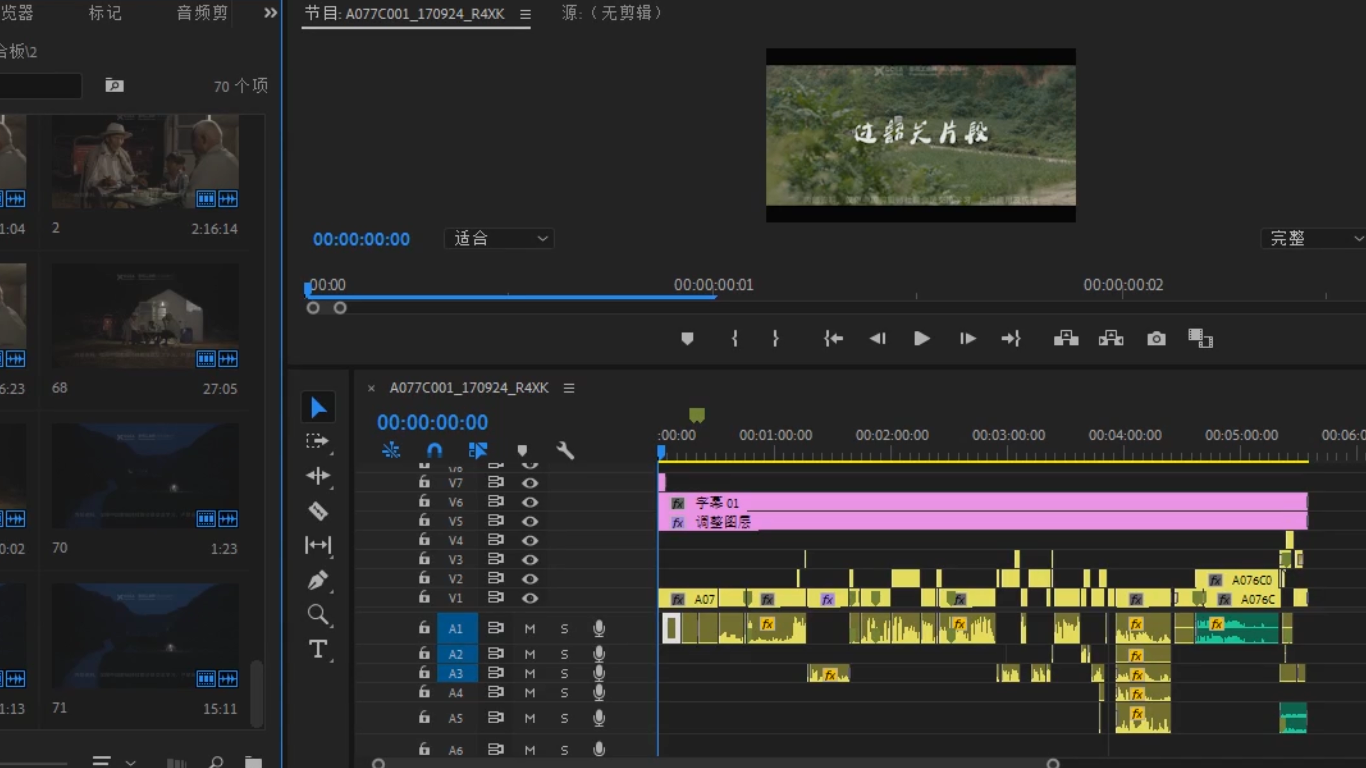The width and height of the screenshot is (1366, 768).
Task: Hide the V6 track output
Action: coord(530,502)
